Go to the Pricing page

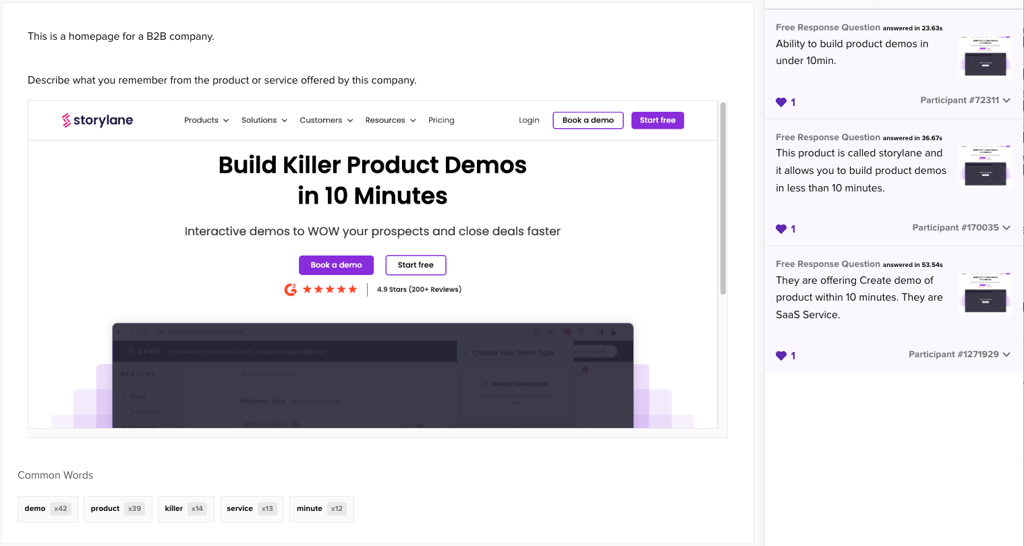click(441, 120)
